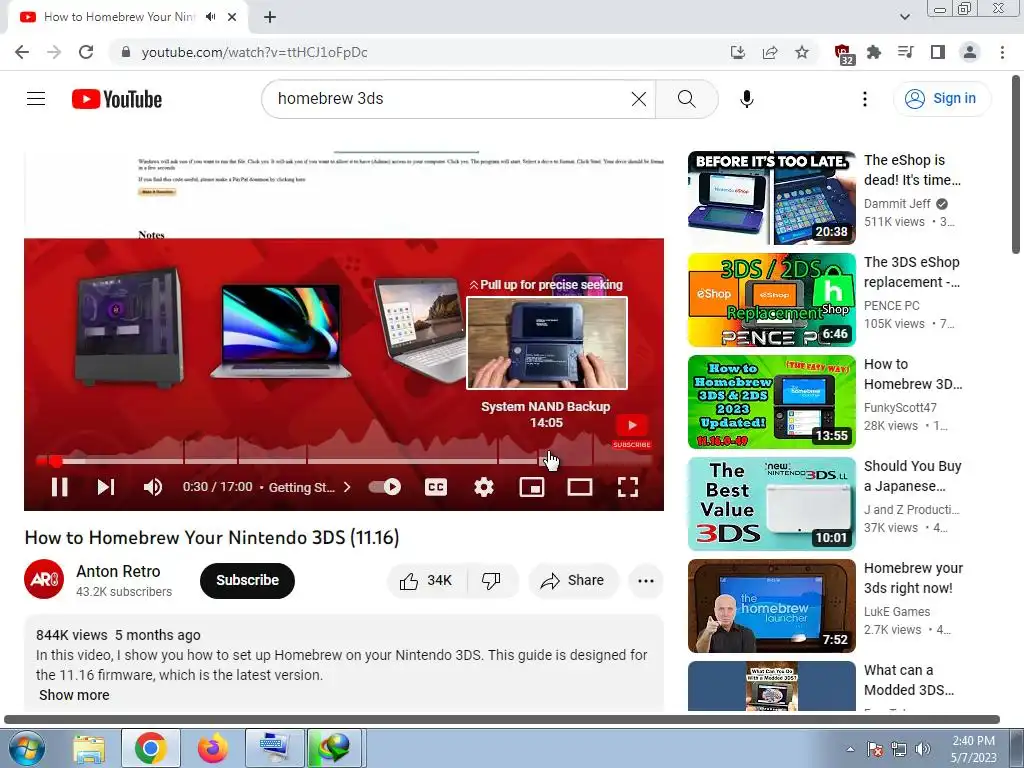This screenshot has width=1024, height=768.
Task: Open media controls icon
Action: coord(906,52)
